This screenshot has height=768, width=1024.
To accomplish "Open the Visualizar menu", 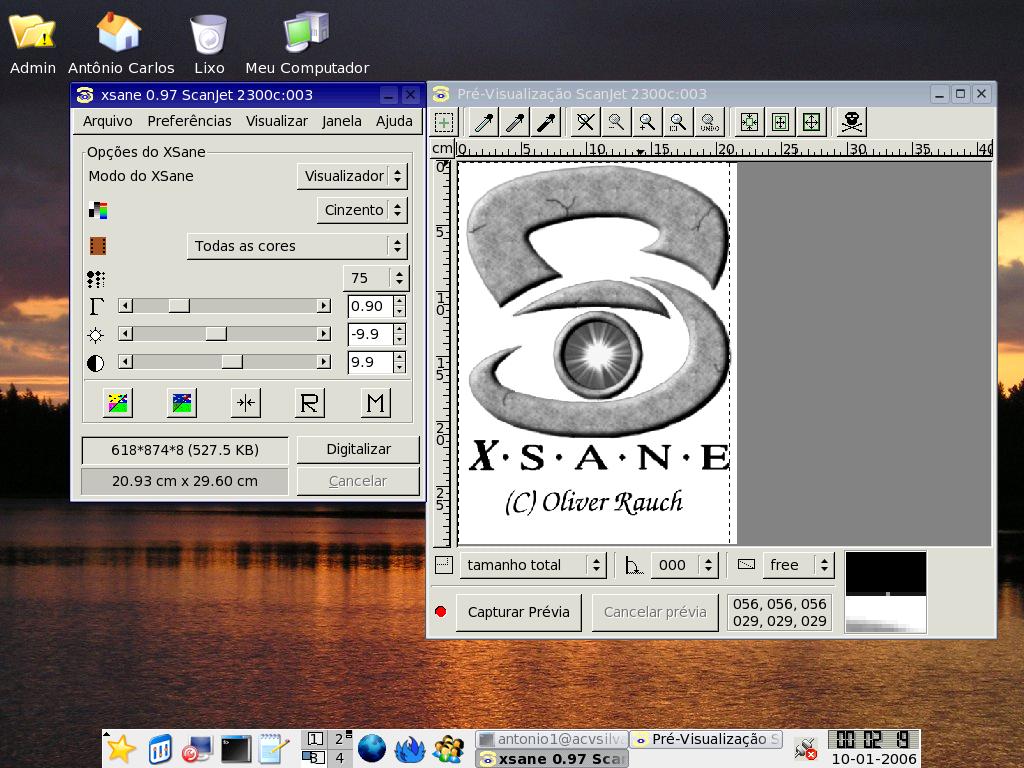I will point(277,121).
